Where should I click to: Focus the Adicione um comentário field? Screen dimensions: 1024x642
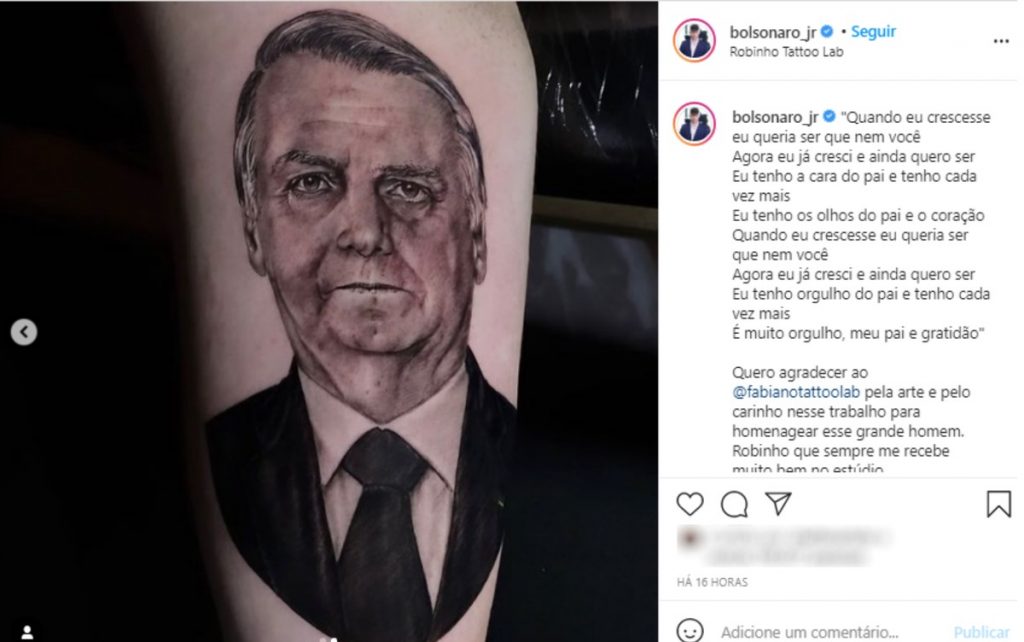(810, 632)
